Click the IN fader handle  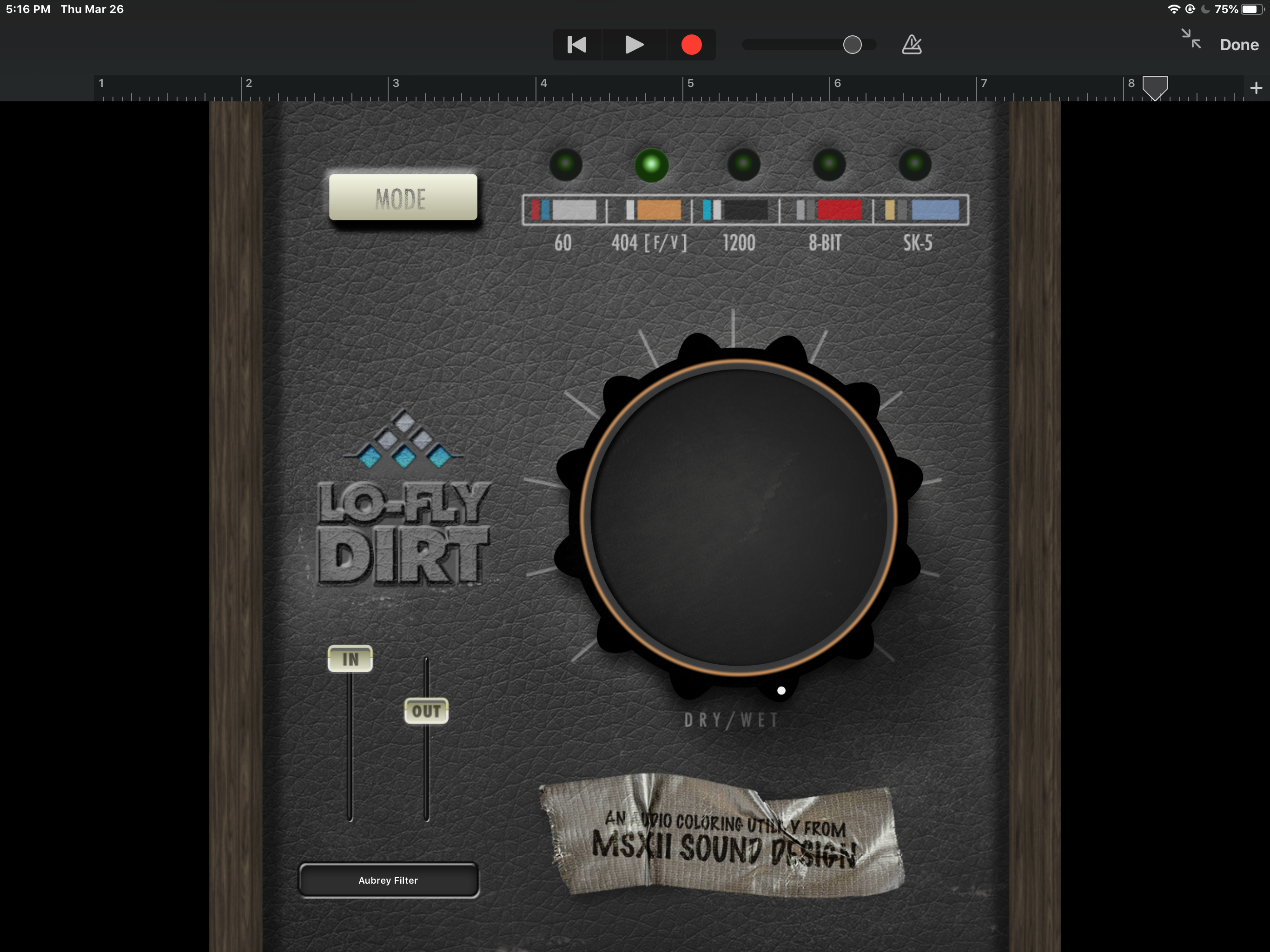pyautogui.click(x=350, y=659)
